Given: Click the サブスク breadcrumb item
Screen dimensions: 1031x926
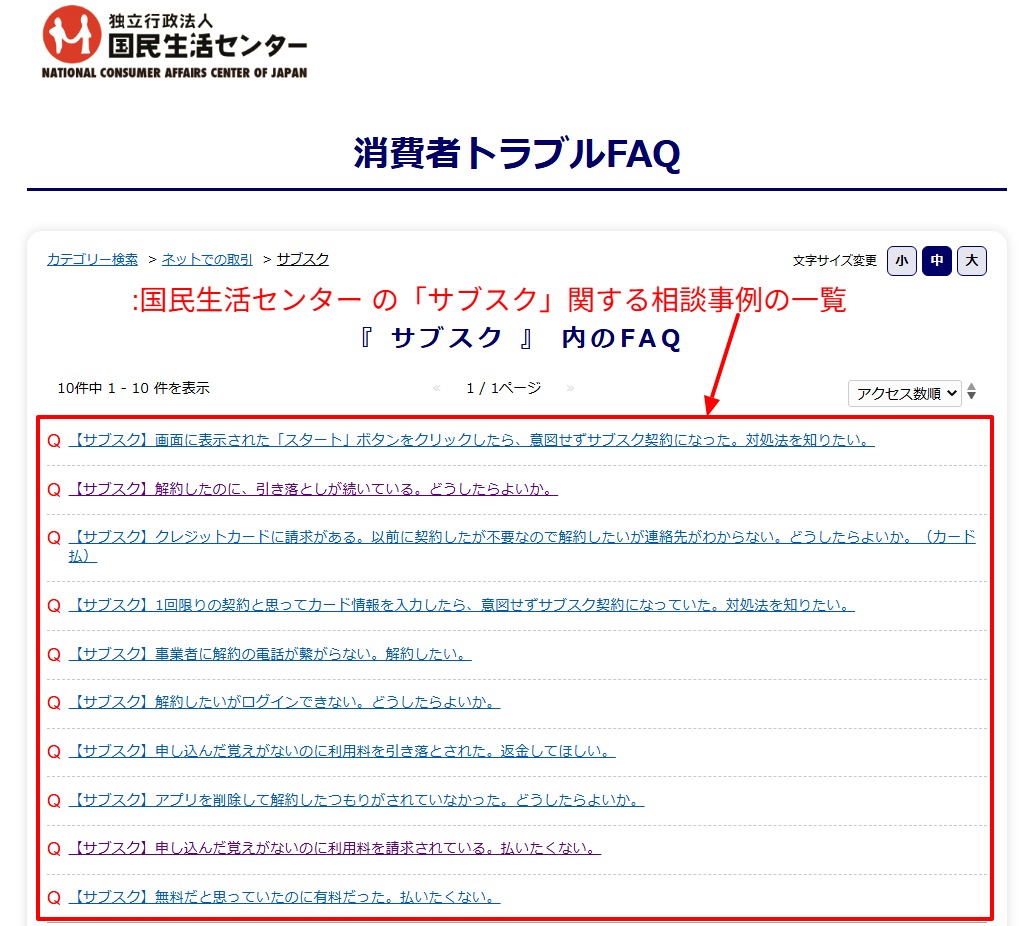Looking at the screenshot, I should pos(302,260).
